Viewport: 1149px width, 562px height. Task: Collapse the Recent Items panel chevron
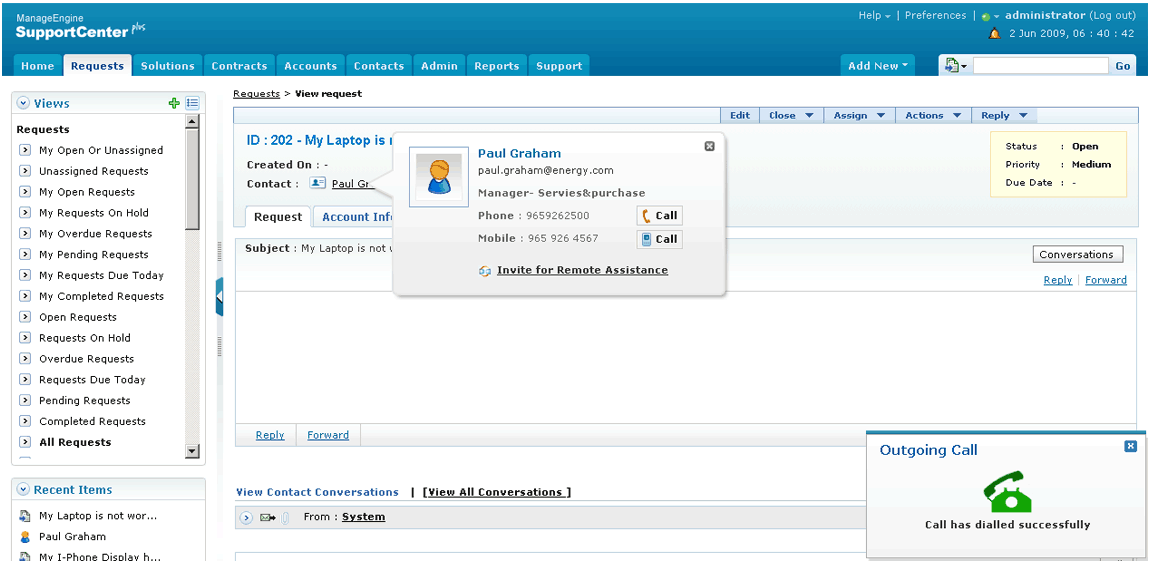tap(23, 489)
